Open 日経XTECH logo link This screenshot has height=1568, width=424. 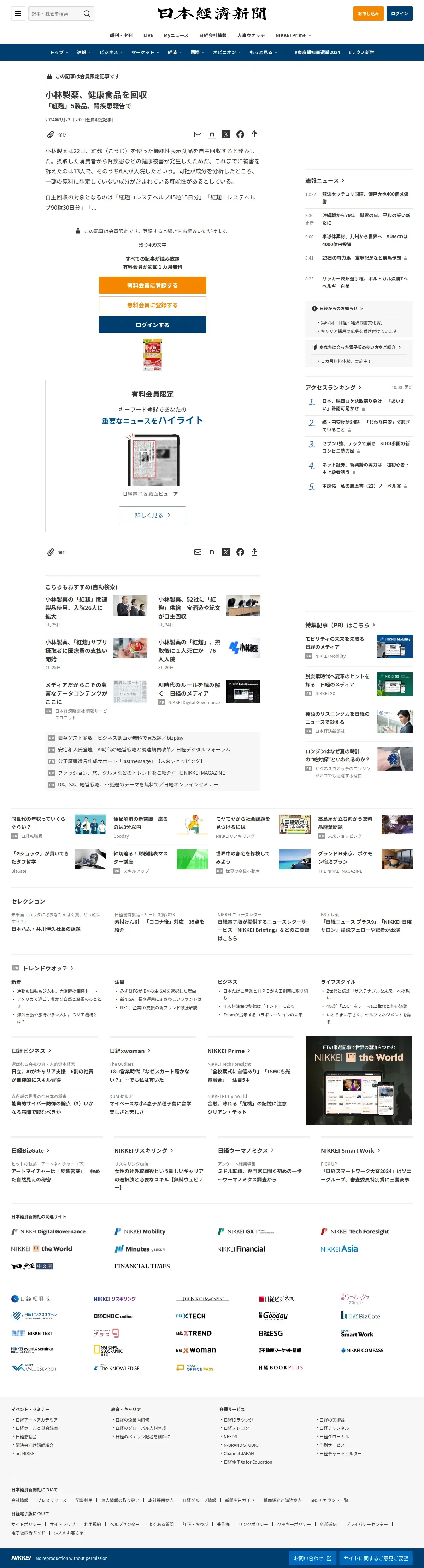190,1316
